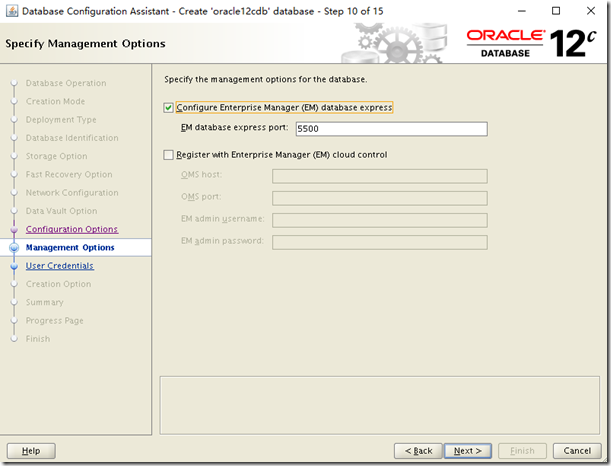Click the Deployment Type step

click(61, 120)
